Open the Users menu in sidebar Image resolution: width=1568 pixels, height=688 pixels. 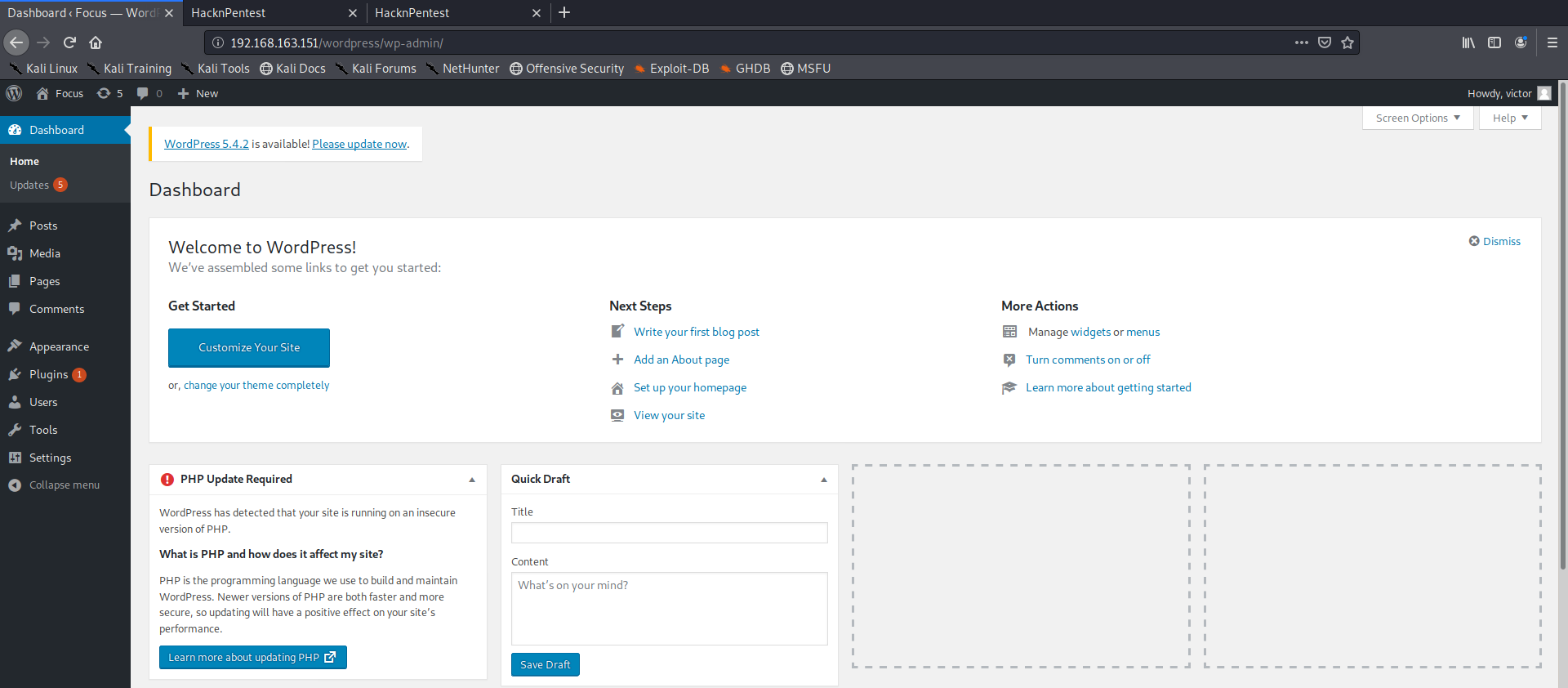click(65, 402)
